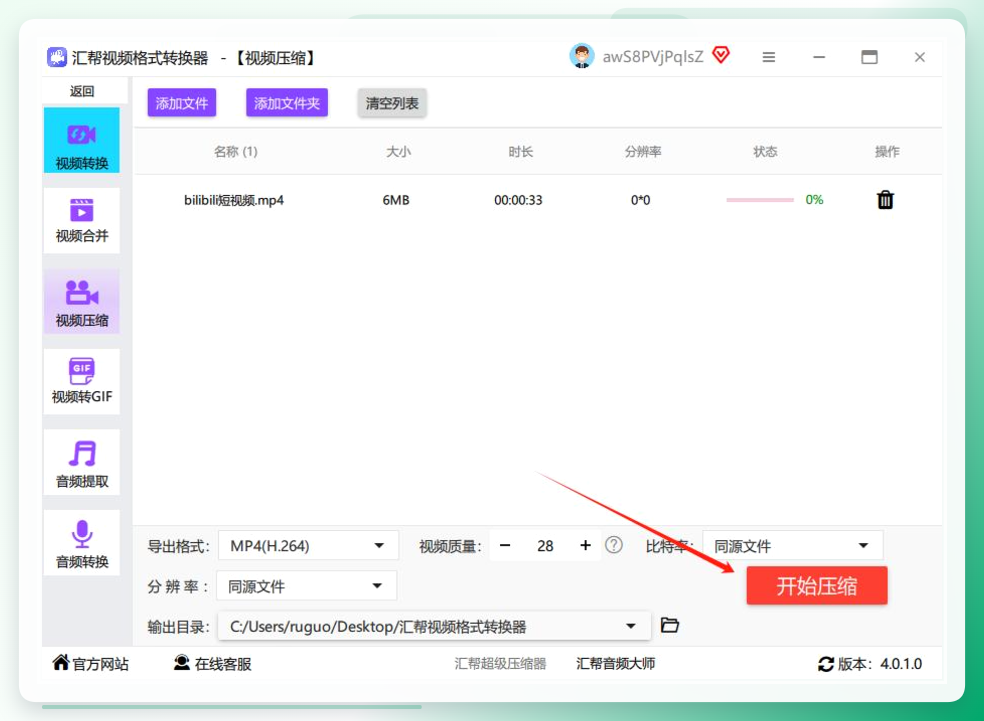Minimize the 汇帮视频格式转换器 window
The height and width of the screenshot is (721, 984).
(819, 57)
